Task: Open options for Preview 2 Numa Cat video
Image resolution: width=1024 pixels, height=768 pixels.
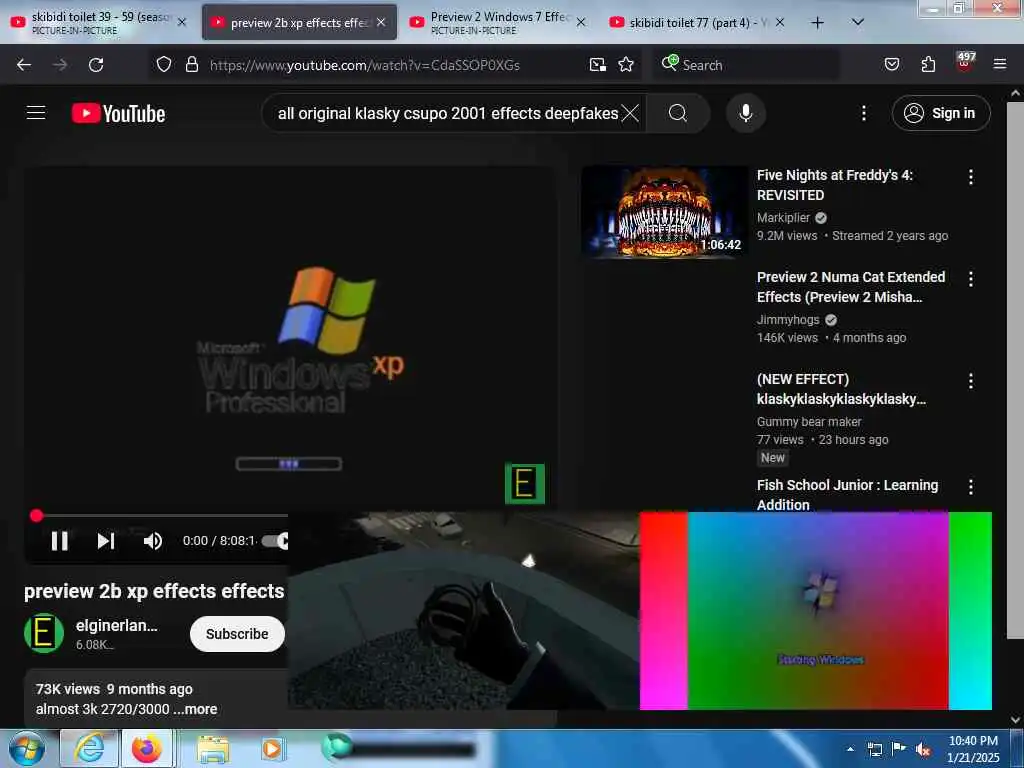Action: [x=970, y=279]
